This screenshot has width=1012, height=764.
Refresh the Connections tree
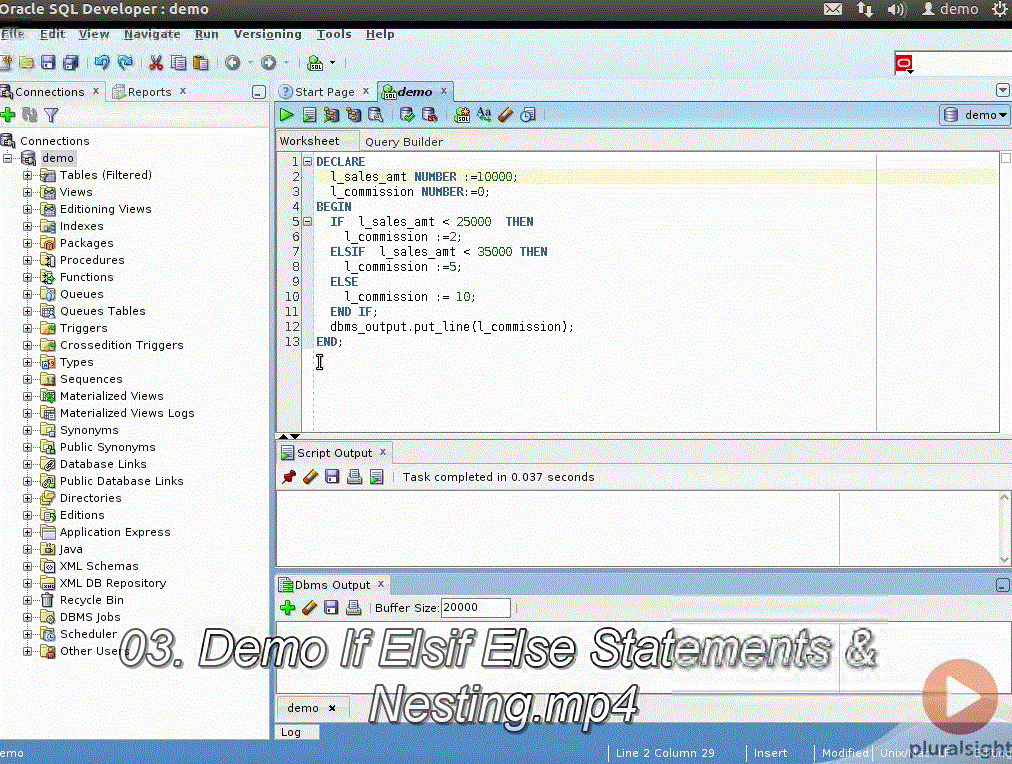click(x=30, y=115)
